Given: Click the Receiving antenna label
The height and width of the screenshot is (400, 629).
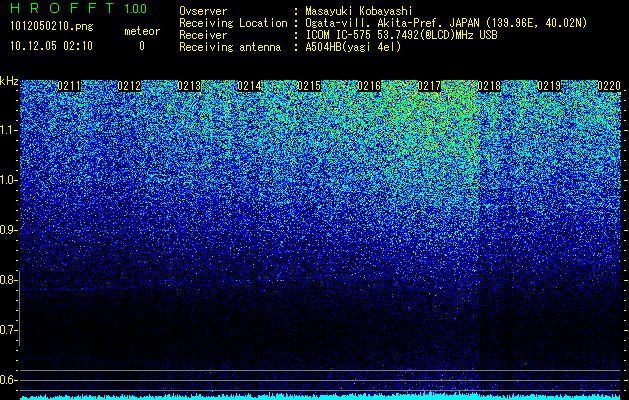Looking at the screenshot, I should 230,47.
